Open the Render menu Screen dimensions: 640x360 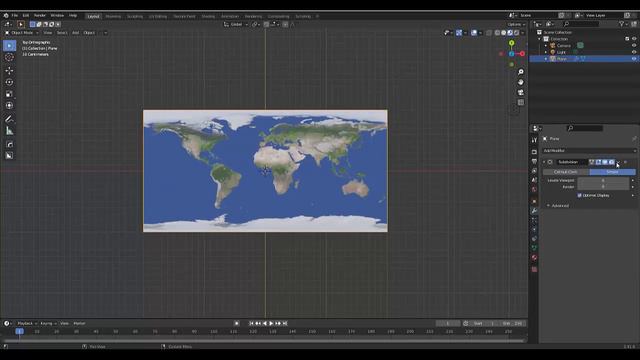40,16
